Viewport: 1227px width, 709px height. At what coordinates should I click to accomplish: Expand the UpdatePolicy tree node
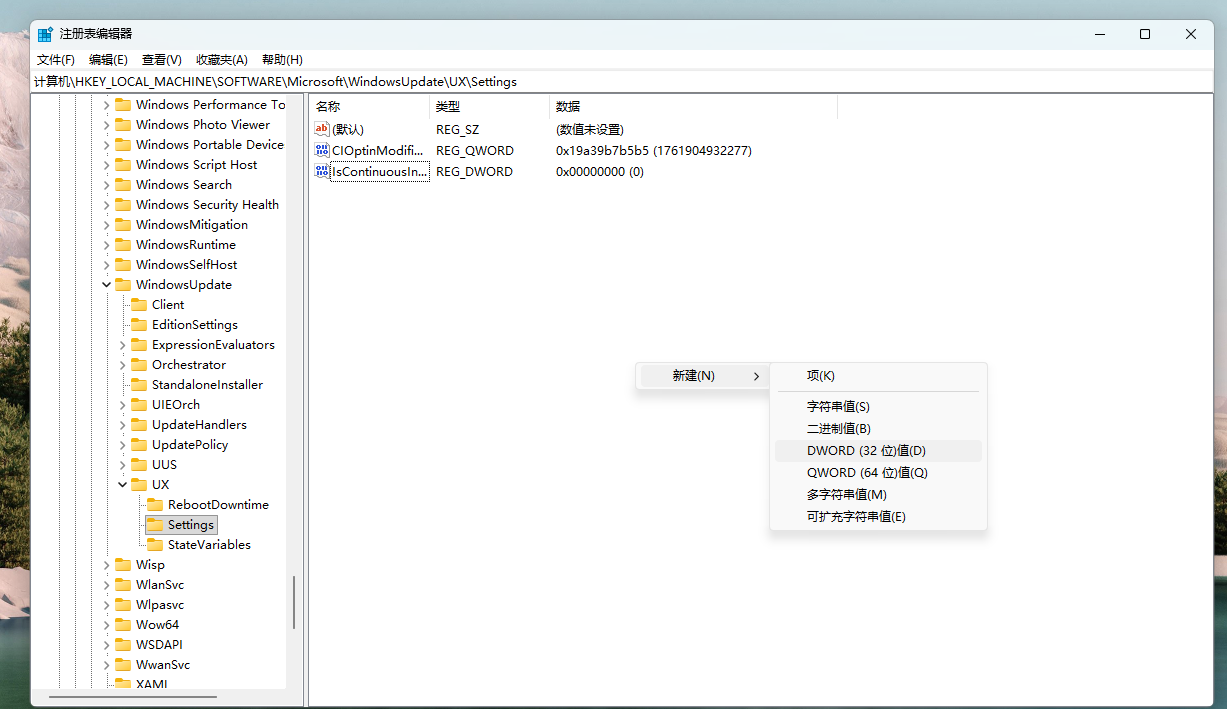[x=123, y=445]
